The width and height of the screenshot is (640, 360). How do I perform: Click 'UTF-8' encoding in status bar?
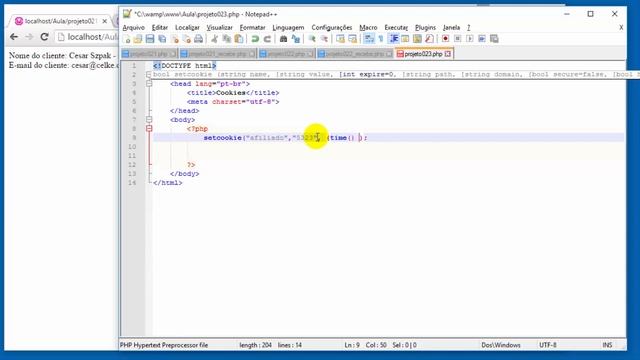point(548,345)
